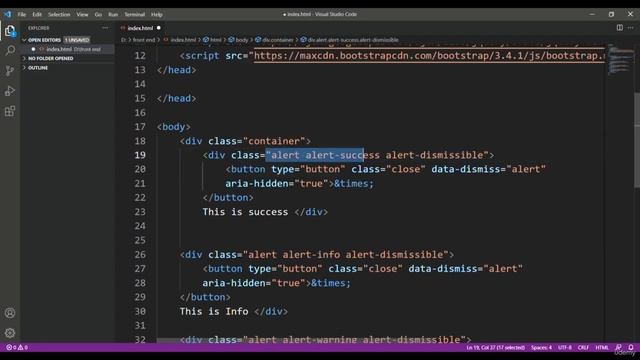Open the Search view in activity bar
Viewport: 640px width, 360px height.
click(10, 51)
